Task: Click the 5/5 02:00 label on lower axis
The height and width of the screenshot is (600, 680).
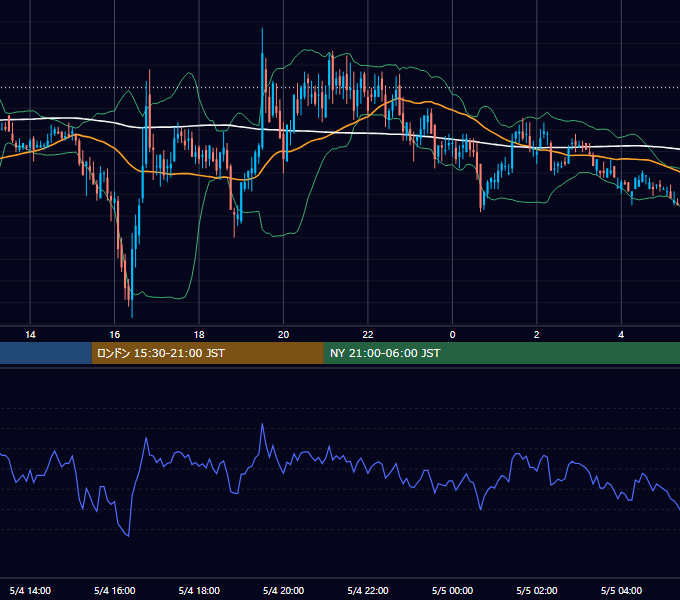Action: tap(537, 590)
